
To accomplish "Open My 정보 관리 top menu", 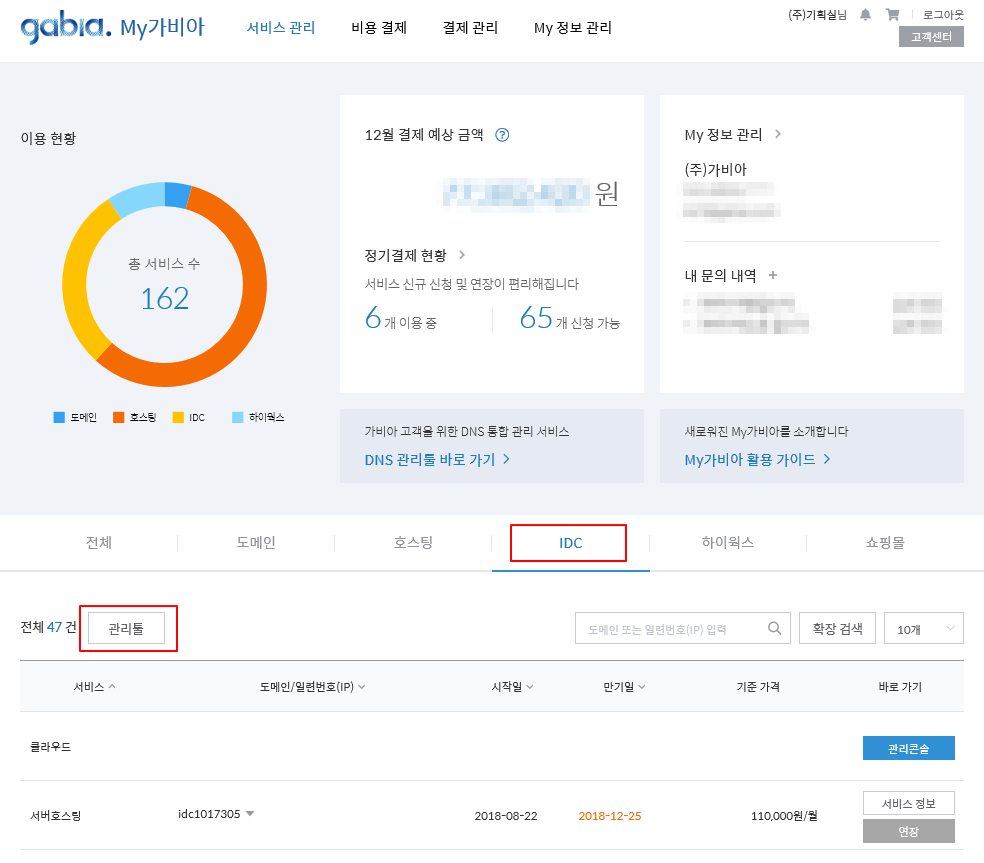I will (x=572, y=28).
